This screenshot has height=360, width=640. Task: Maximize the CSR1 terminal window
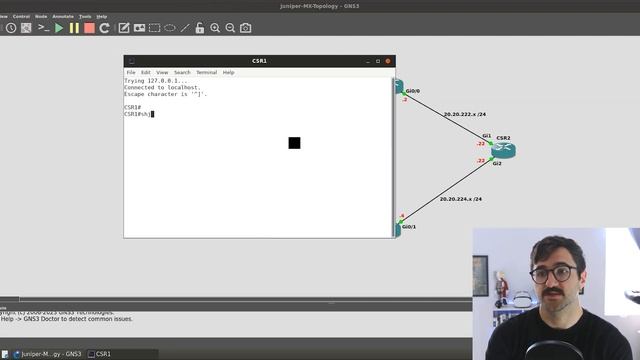[x=378, y=61]
